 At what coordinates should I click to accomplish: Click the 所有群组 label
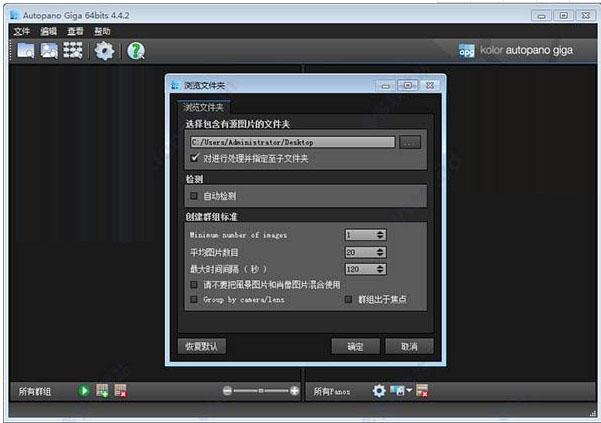click(35, 391)
